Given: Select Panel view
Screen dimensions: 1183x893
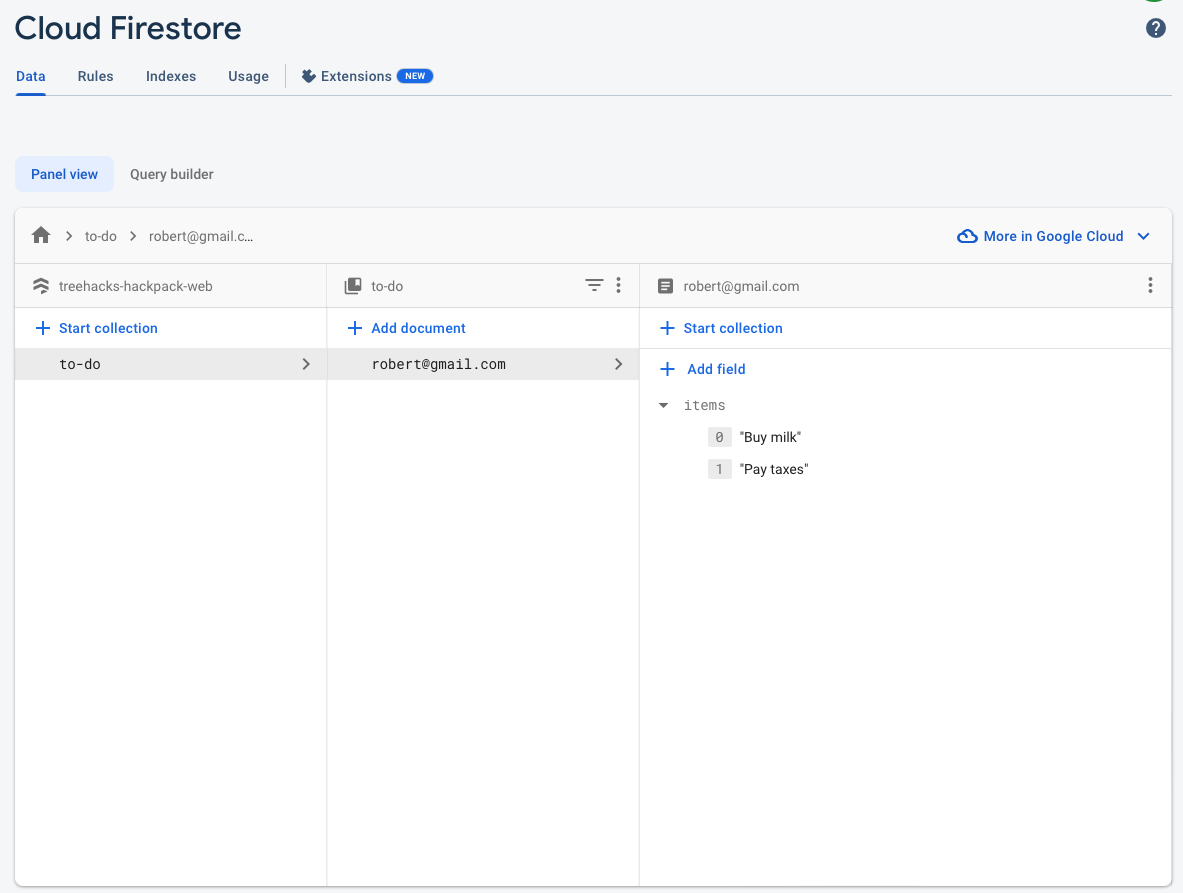Looking at the screenshot, I should pyautogui.click(x=64, y=174).
